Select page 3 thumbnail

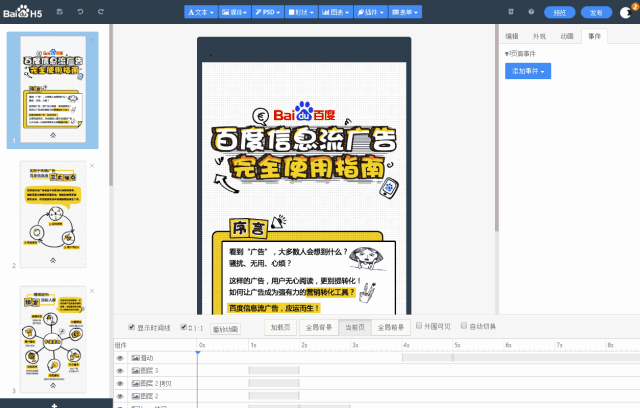click(x=53, y=339)
